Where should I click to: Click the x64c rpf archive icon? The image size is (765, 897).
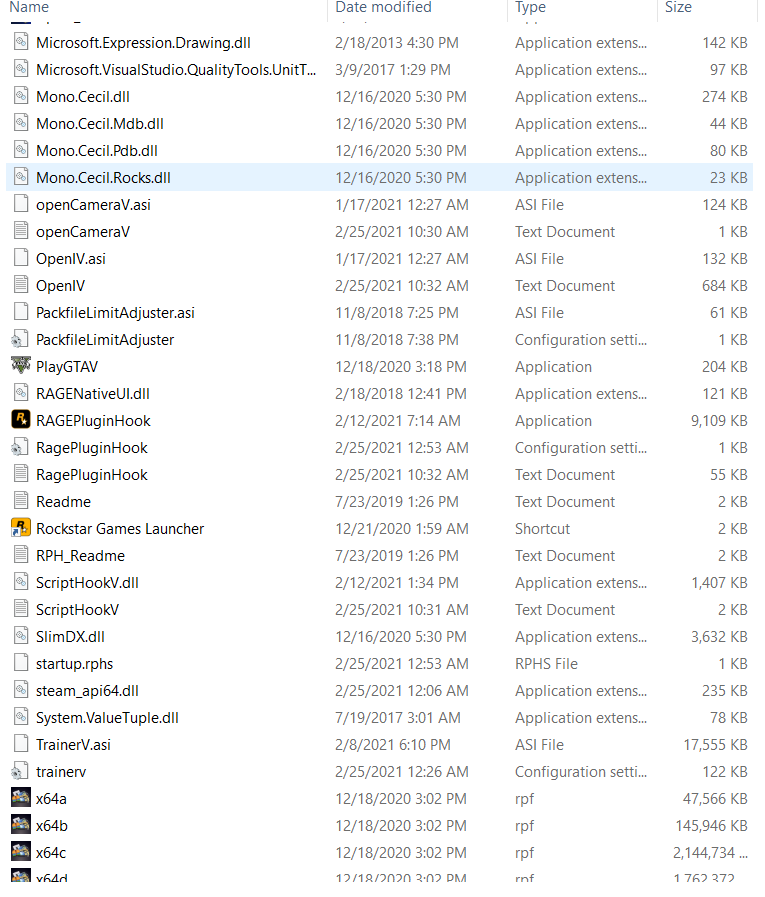[x=21, y=852]
